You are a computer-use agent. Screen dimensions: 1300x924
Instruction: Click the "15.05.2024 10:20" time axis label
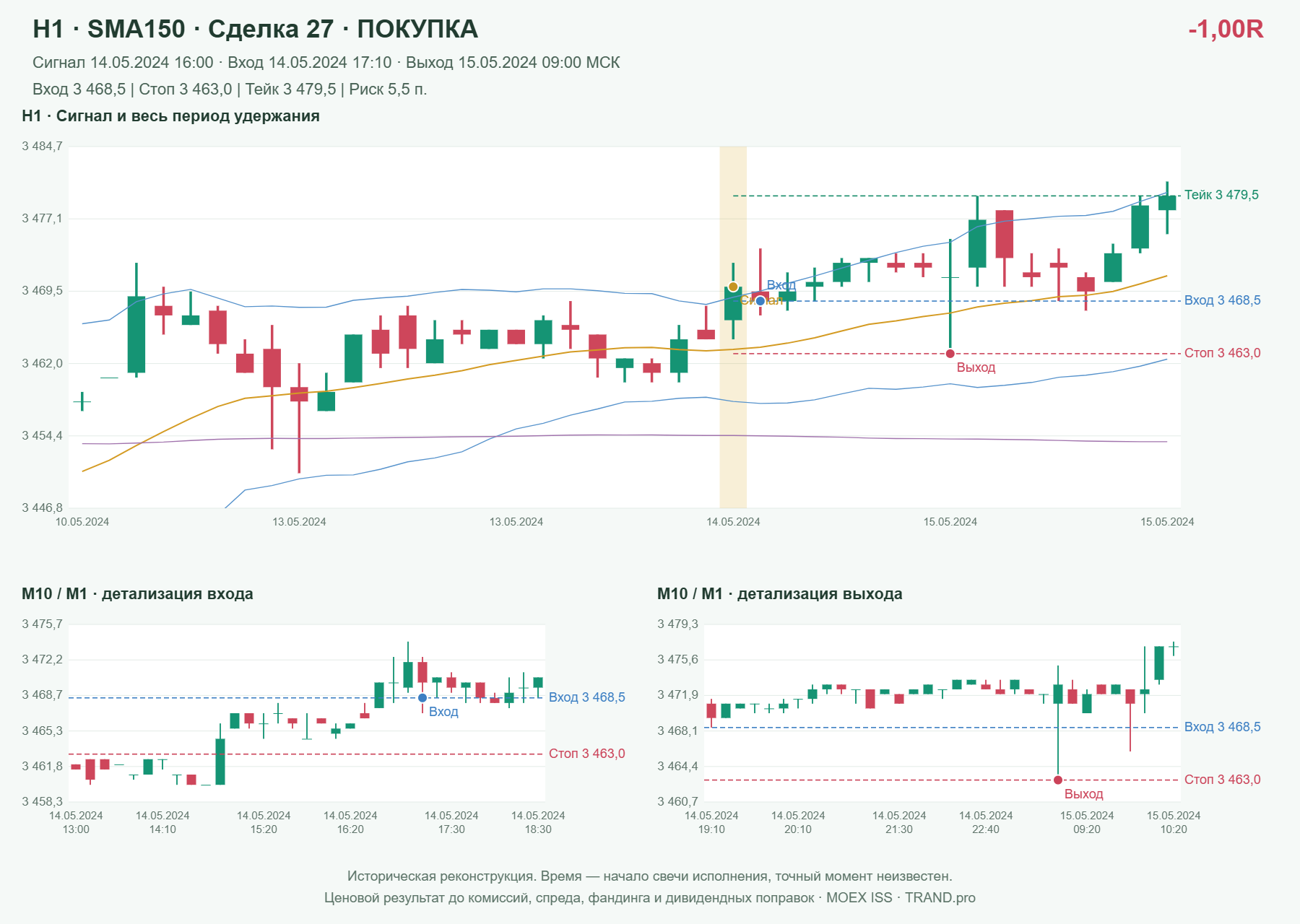tap(1174, 822)
